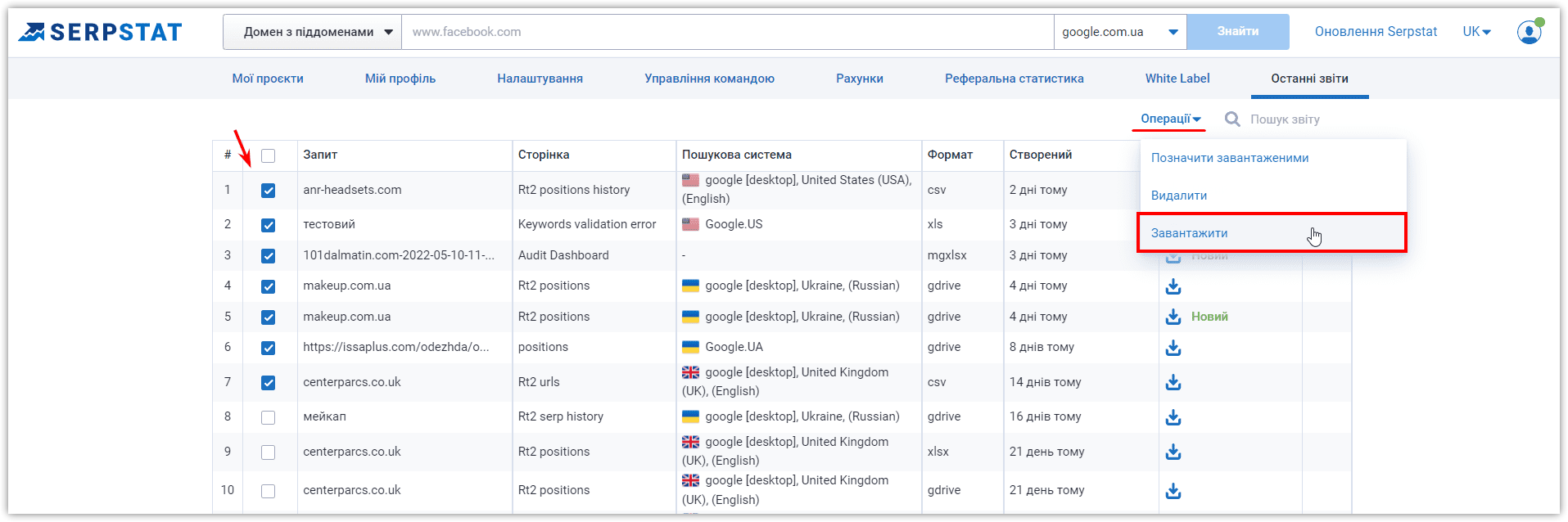Click the magnifier icon by report search
Viewport: 1568px width, 522px height.
click(x=1232, y=119)
